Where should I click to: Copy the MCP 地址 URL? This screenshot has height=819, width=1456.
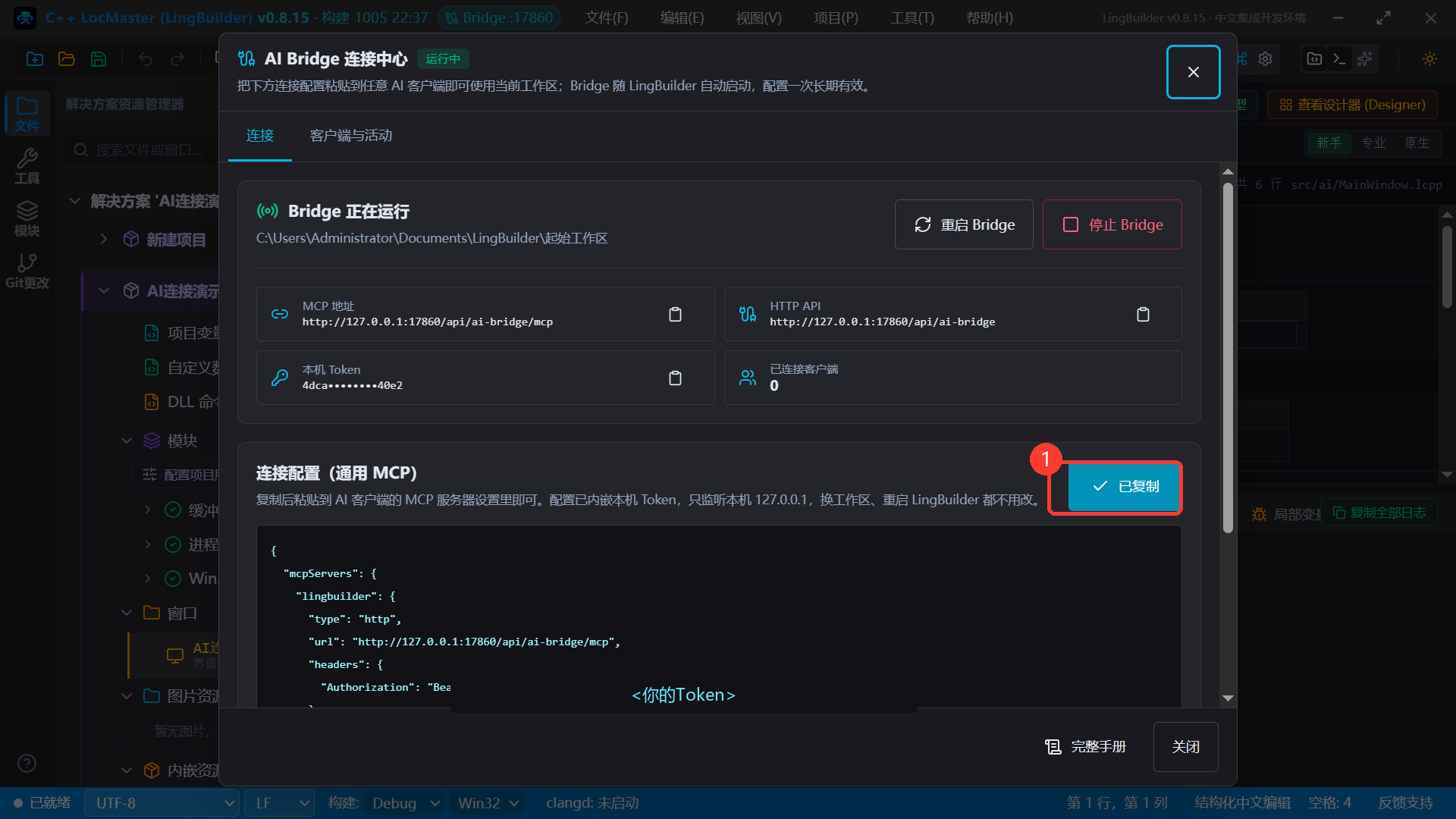pyautogui.click(x=675, y=314)
